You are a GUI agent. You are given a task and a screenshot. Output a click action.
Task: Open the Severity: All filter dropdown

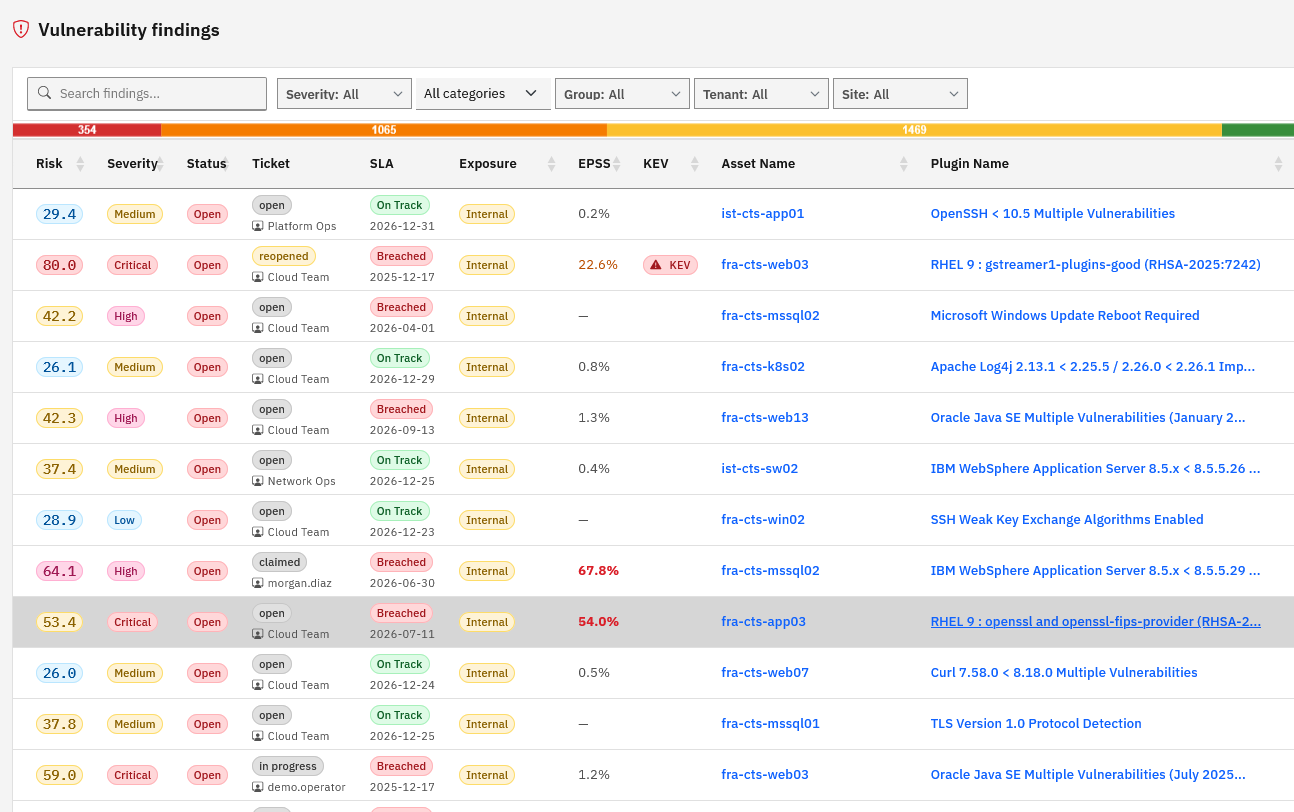(x=344, y=94)
